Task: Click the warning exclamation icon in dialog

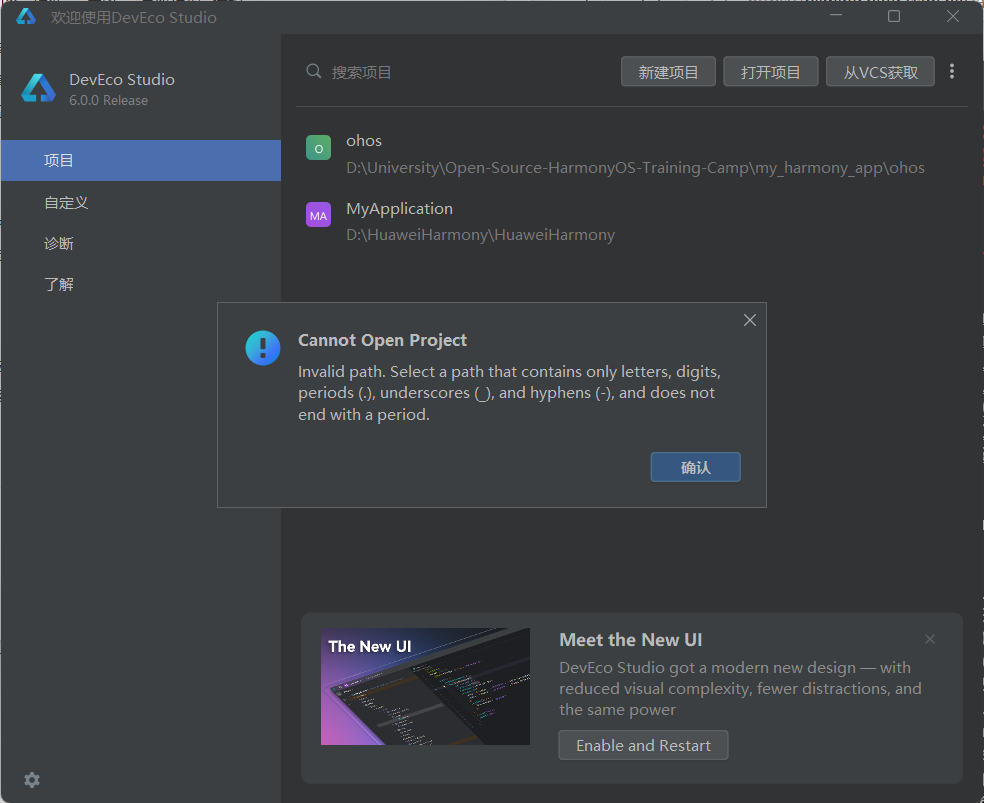Action: point(263,348)
